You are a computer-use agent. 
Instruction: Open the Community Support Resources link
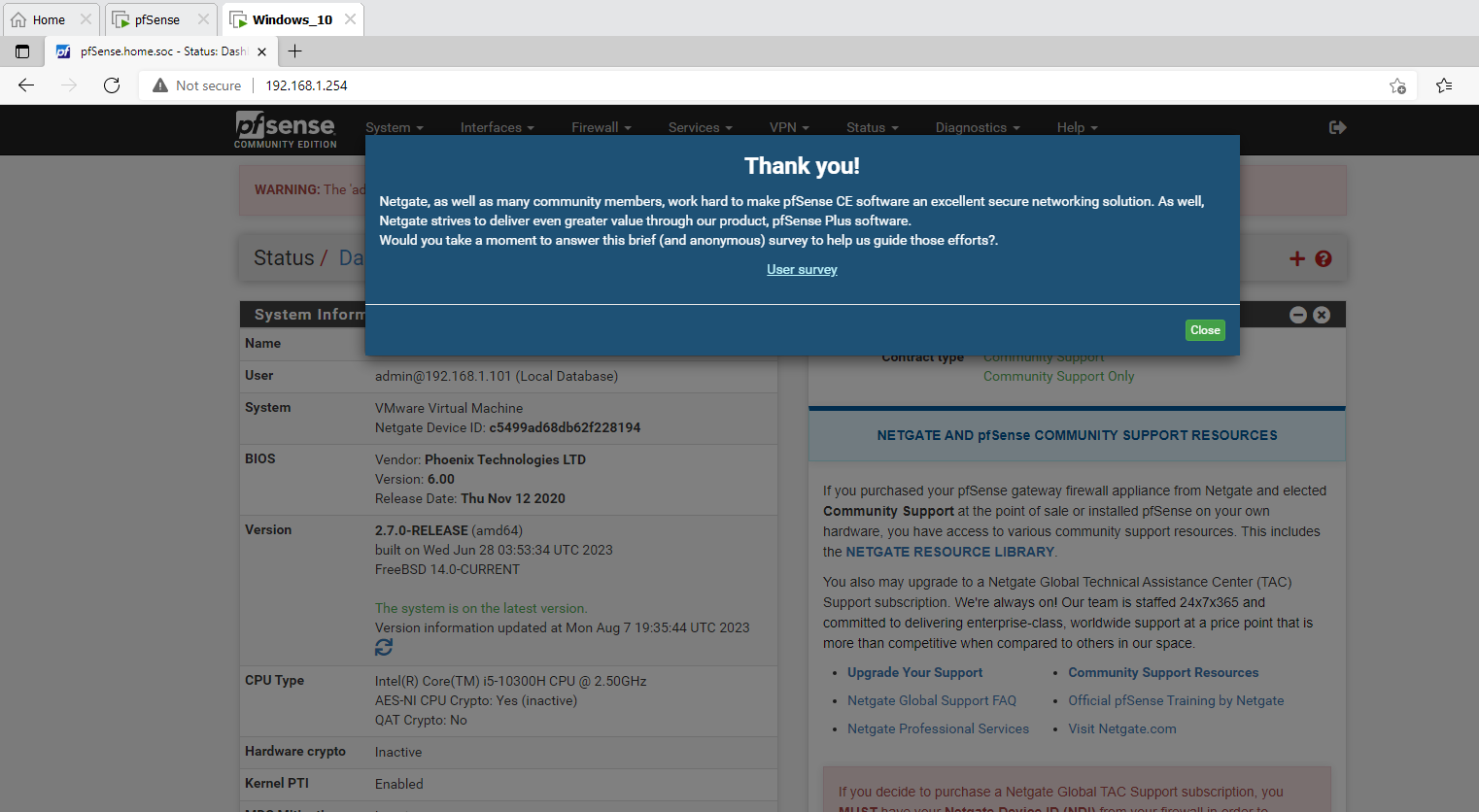pos(1163,672)
